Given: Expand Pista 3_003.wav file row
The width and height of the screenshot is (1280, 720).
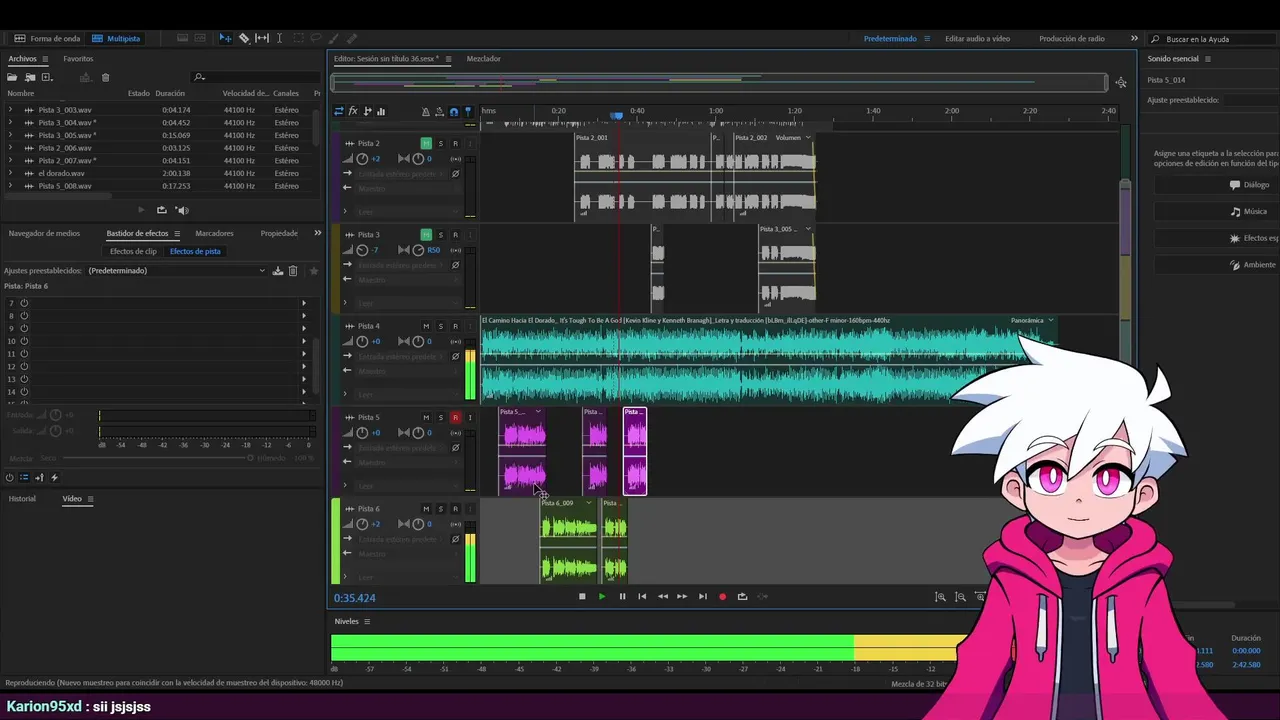Looking at the screenshot, I should [x=10, y=110].
